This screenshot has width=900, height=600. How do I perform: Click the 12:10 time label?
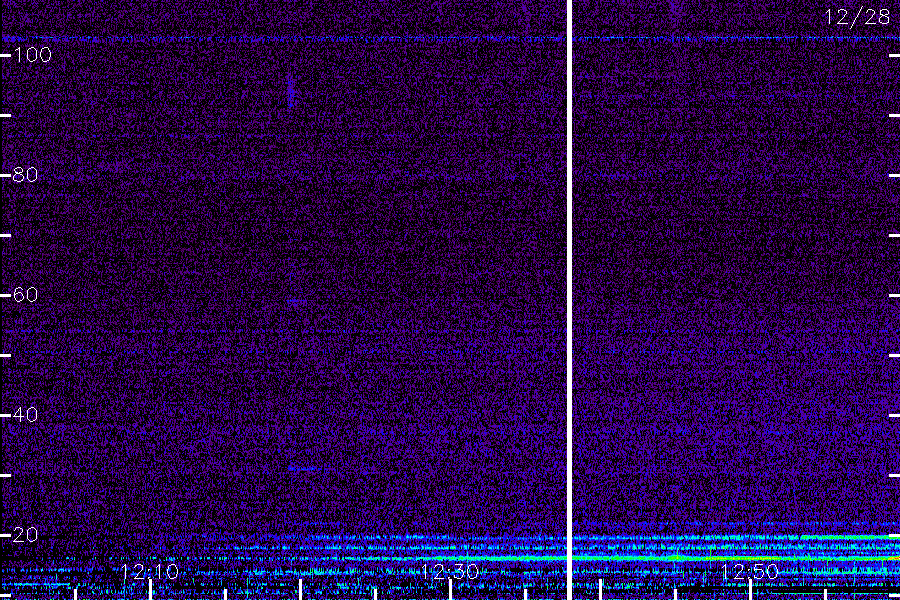point(150,572)
